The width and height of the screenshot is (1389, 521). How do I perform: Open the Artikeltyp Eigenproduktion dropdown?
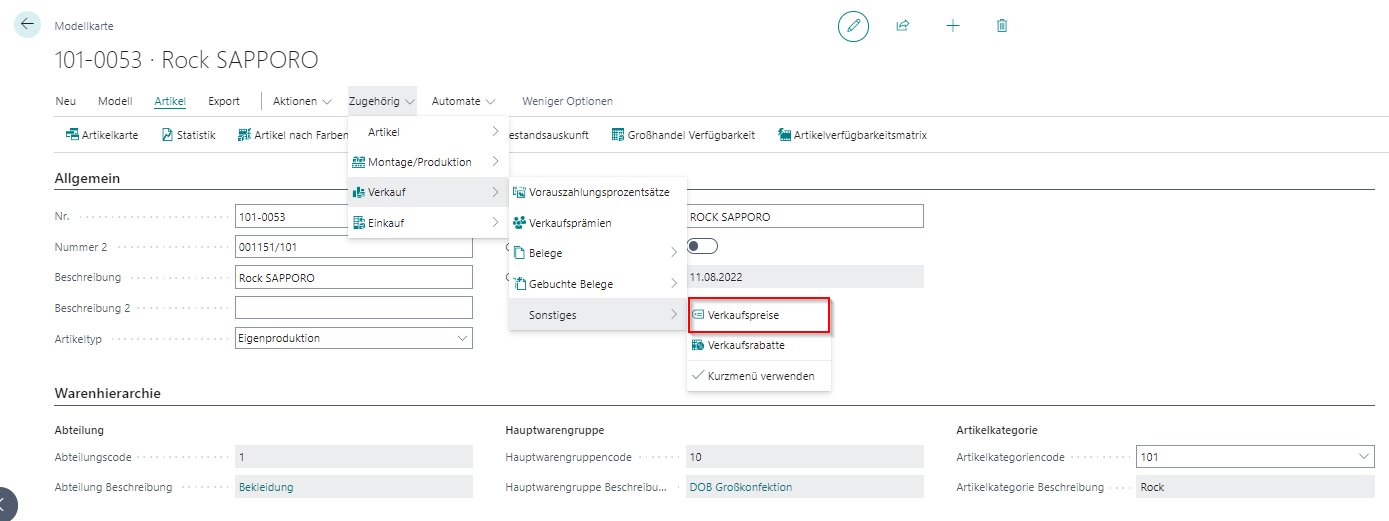[353, 338]
